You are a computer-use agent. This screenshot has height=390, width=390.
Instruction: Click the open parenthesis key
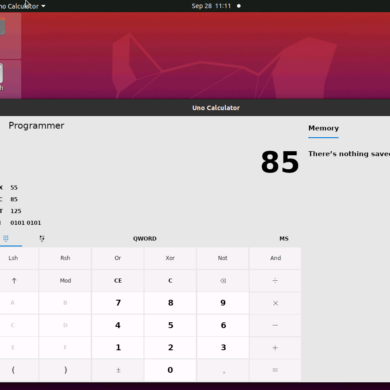(13, 370)
